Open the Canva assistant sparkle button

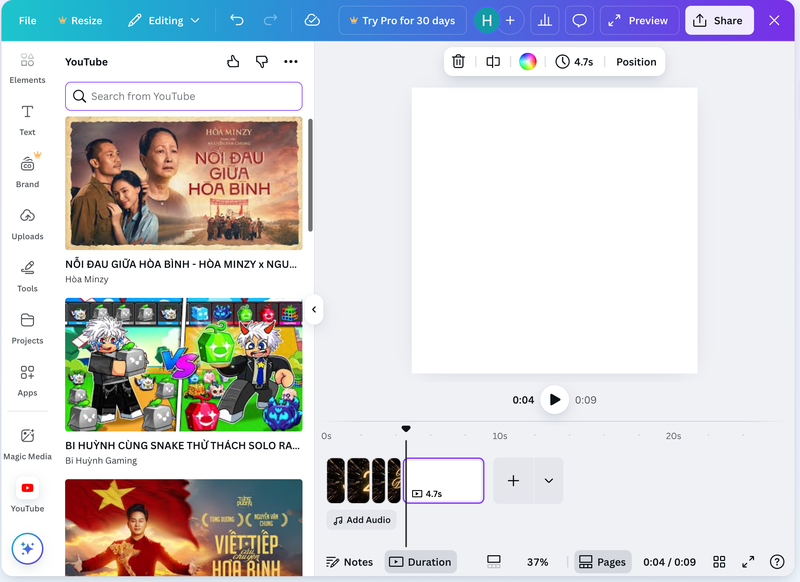coord(28,548)
